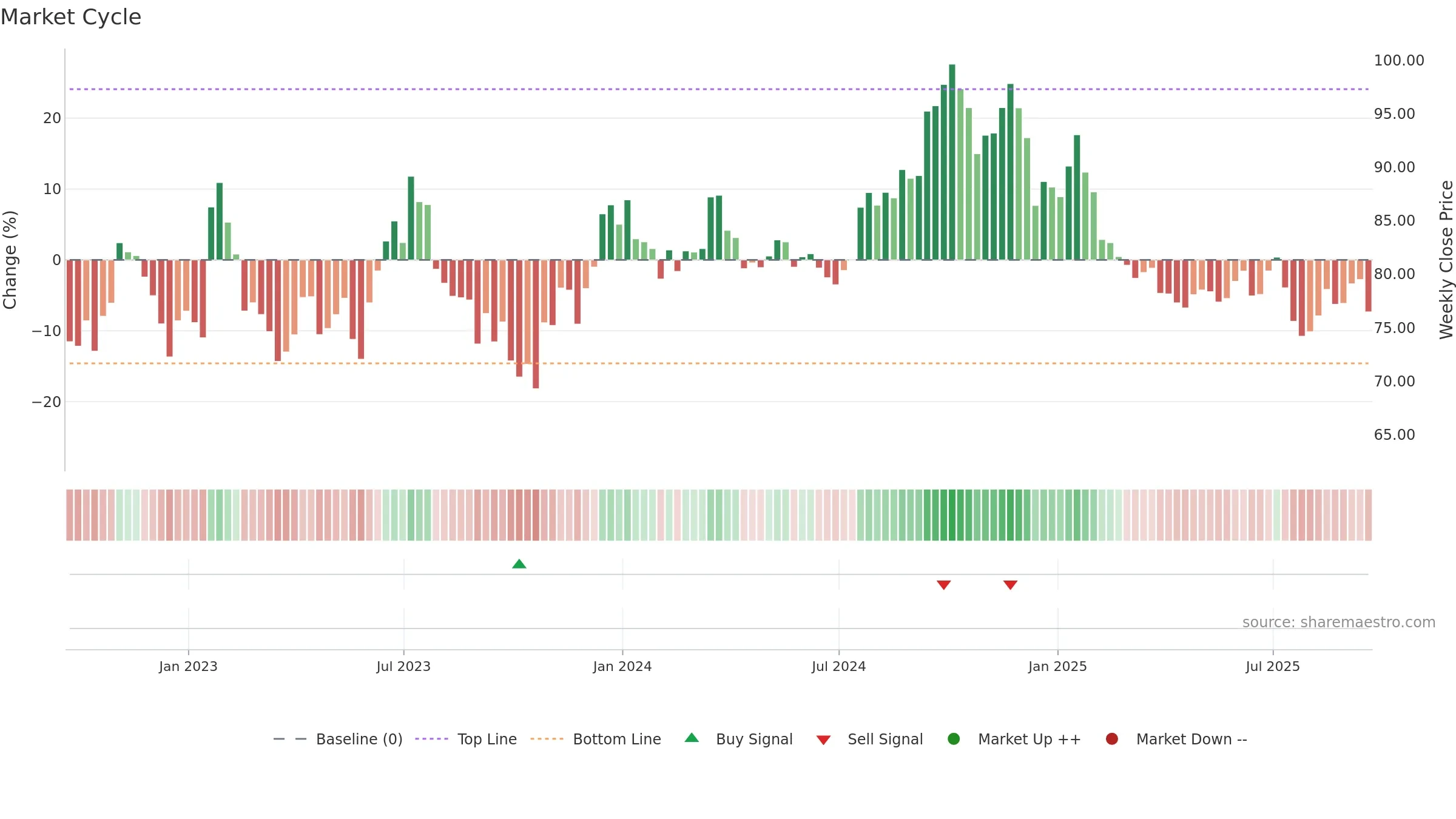Click the gray dashed baseline legend sample

(290, 739)
